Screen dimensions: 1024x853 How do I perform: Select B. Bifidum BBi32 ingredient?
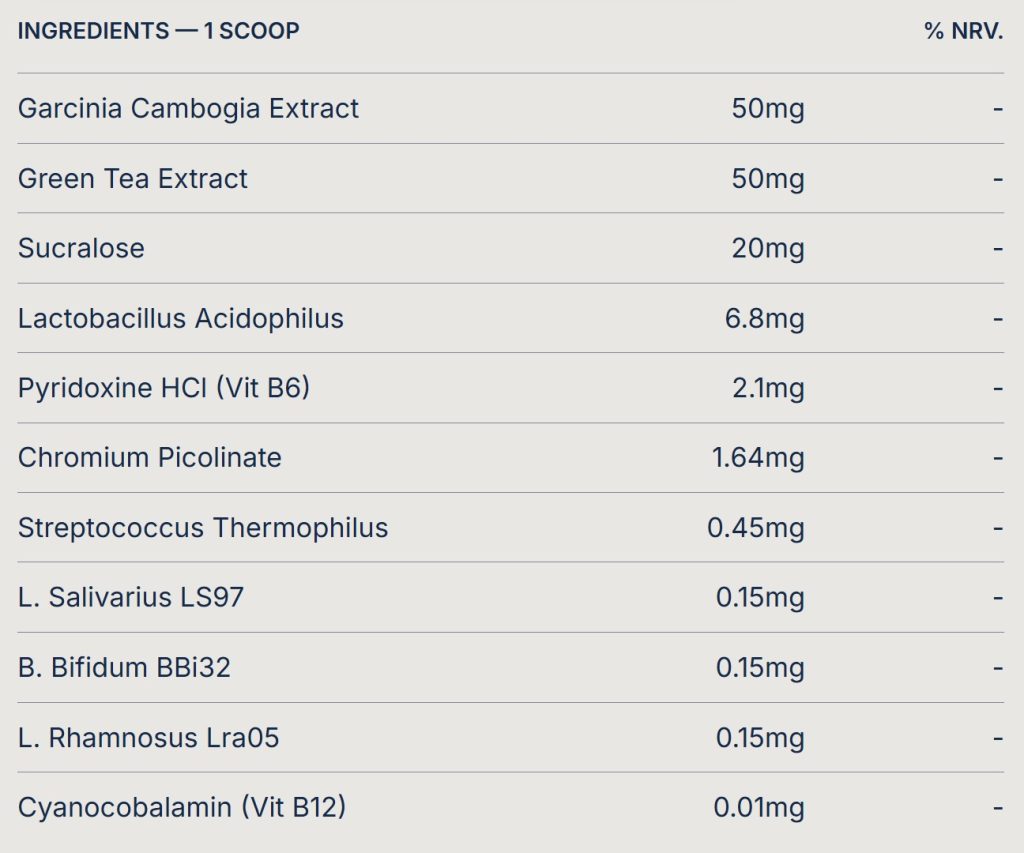pos(124,668)
